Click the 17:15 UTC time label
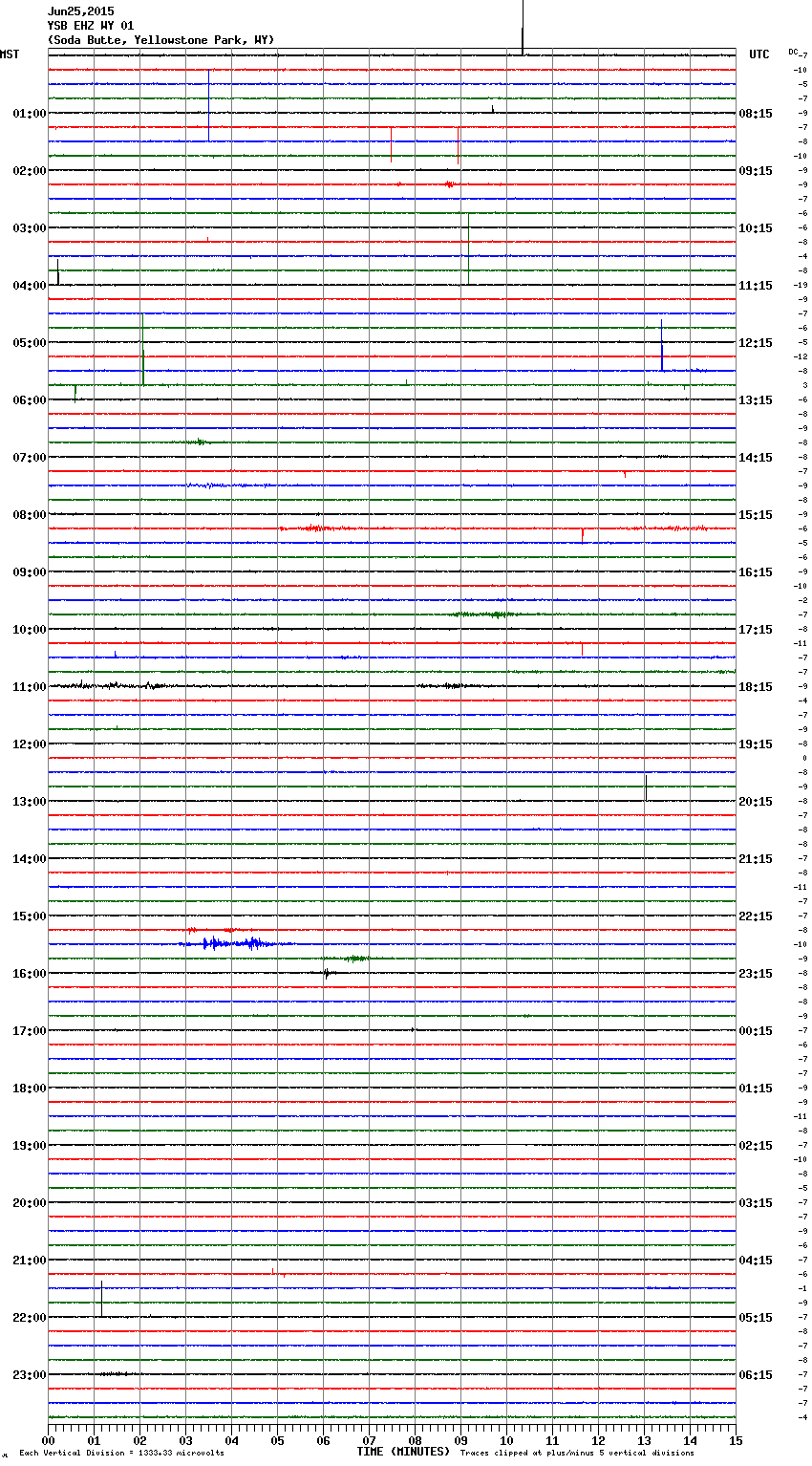This screenshot has height=1466, width=812. [756, 630]
